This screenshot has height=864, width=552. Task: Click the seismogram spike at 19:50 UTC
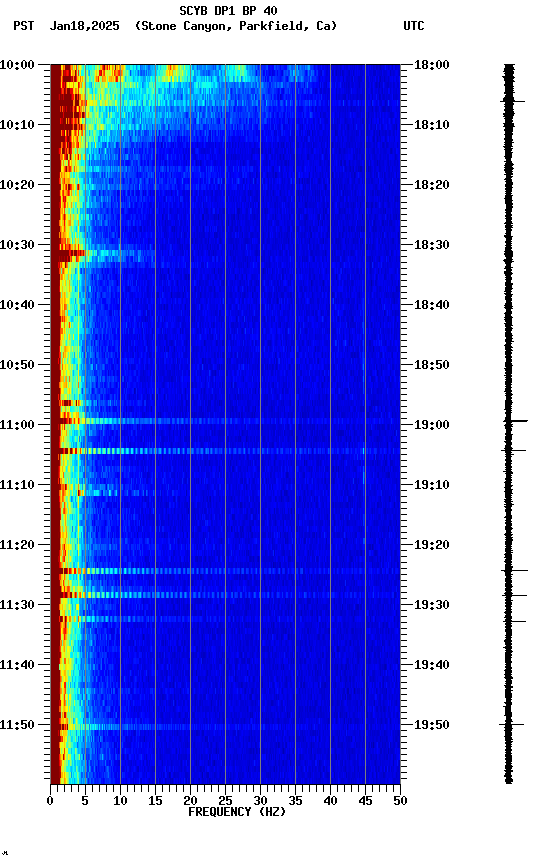point(511,725)
